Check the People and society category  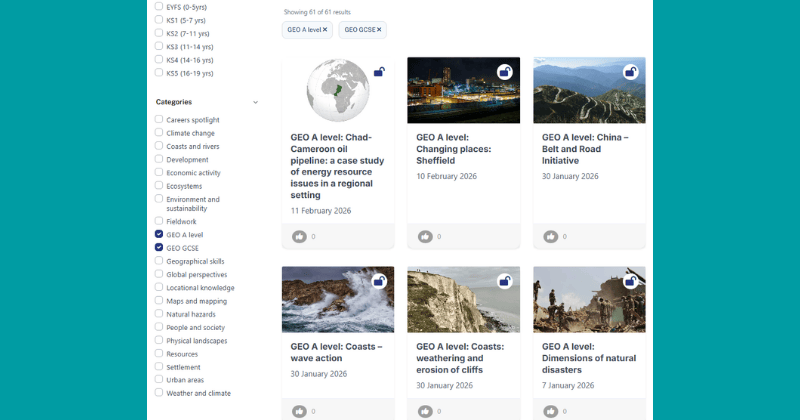159,327
